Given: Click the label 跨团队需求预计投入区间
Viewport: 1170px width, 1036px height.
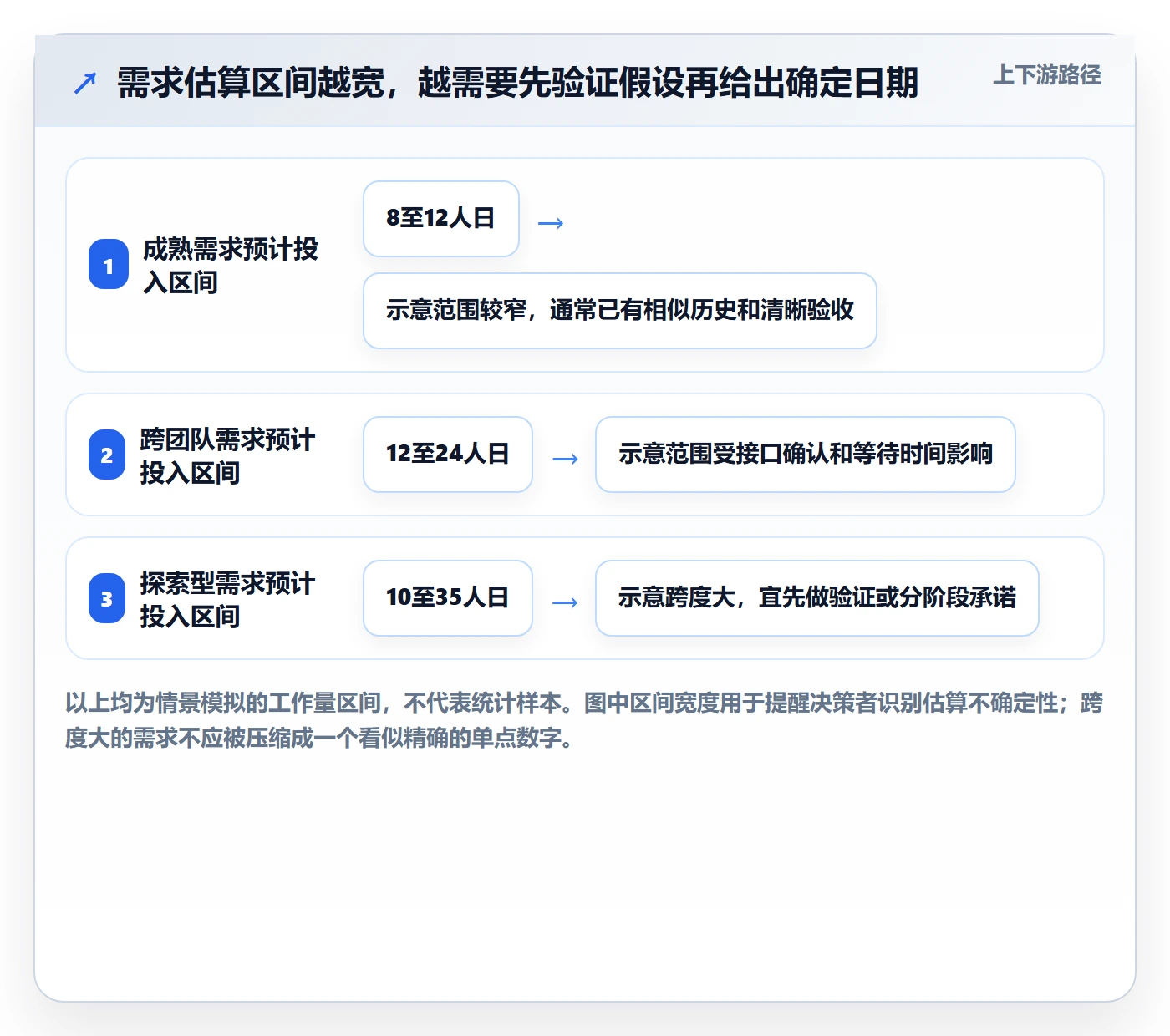Looking at the screenshot, I should 227,456.
